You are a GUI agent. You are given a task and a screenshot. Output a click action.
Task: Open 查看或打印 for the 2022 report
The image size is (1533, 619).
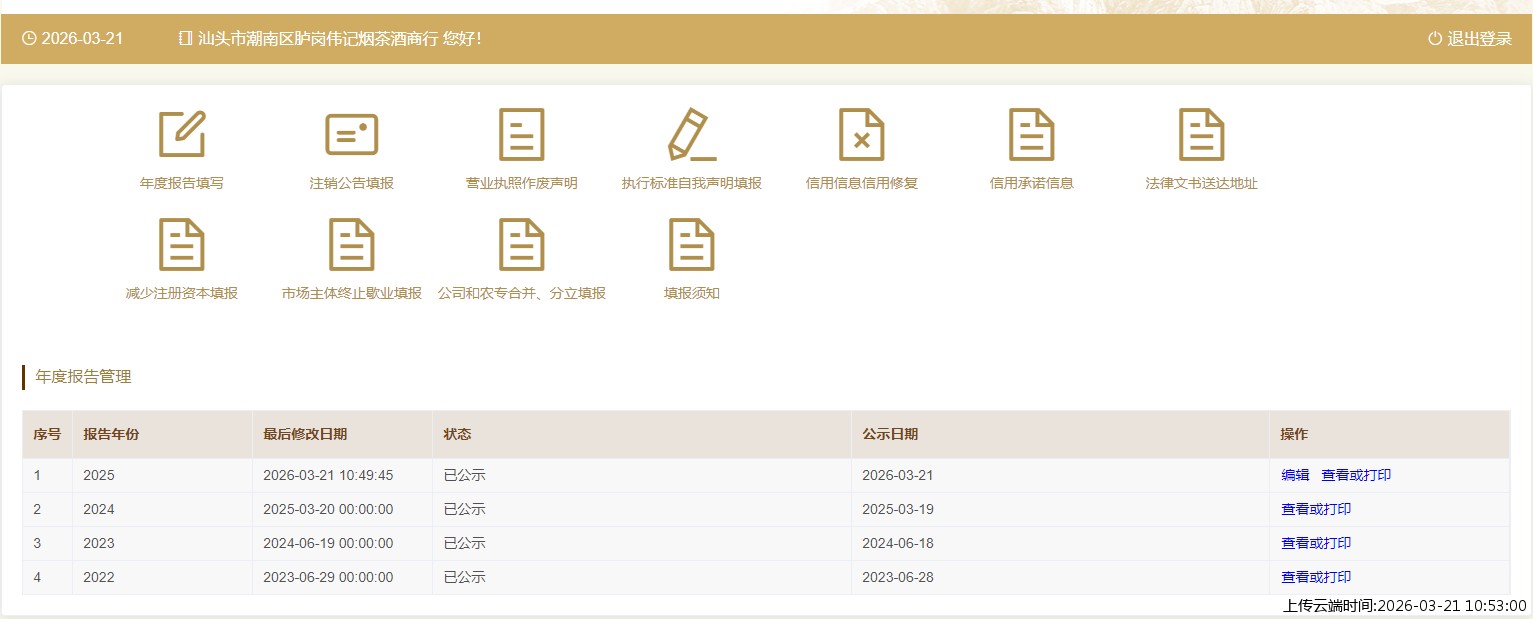(x=1316, y=577)
